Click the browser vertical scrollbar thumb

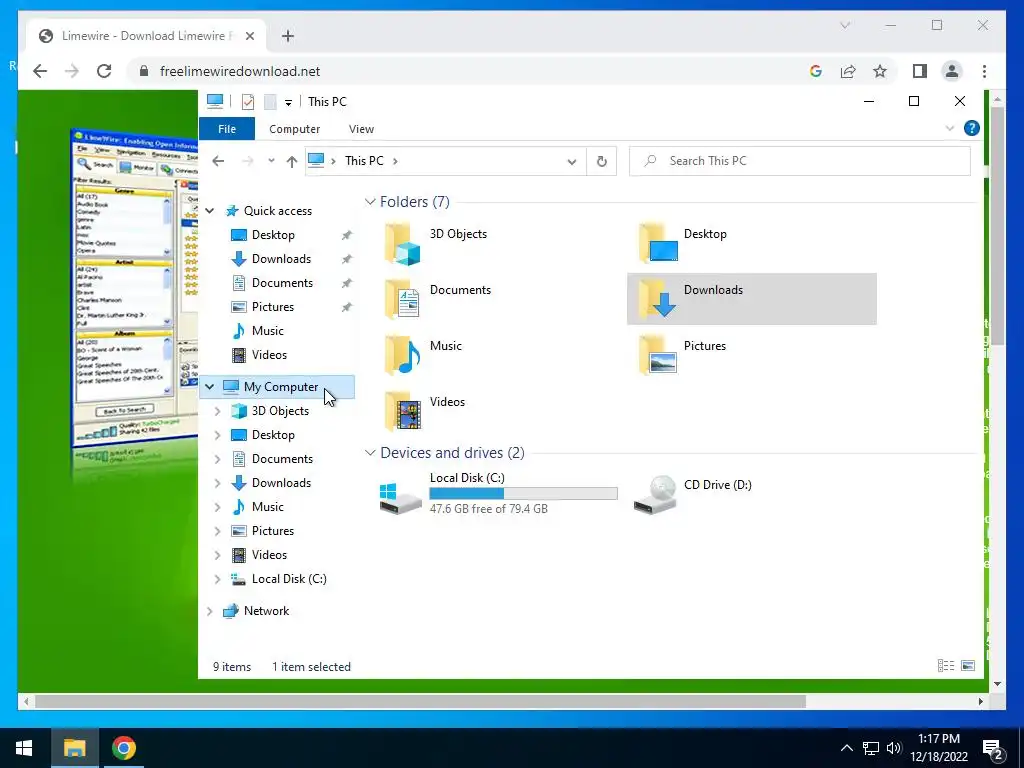pos(997,225)
